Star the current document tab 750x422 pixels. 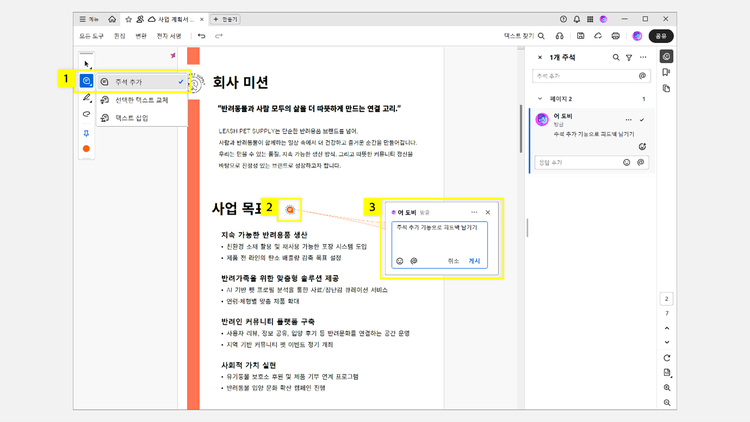(x=128, y=19)
